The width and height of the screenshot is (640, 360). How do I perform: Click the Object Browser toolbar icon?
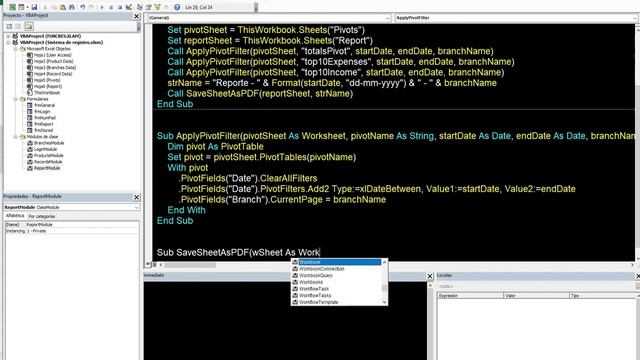[x=158, y=7]
